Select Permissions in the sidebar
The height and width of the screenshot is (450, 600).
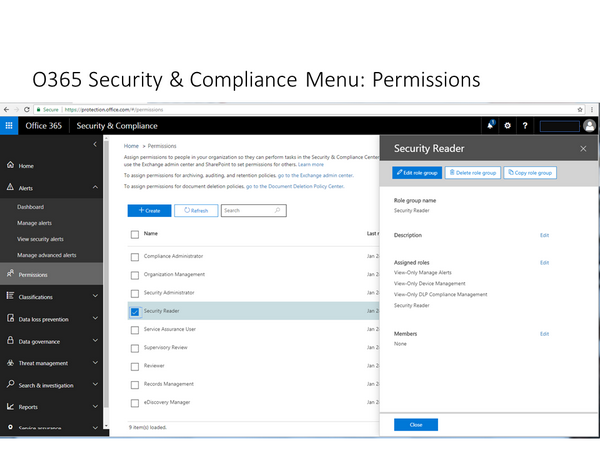(51, 274)
